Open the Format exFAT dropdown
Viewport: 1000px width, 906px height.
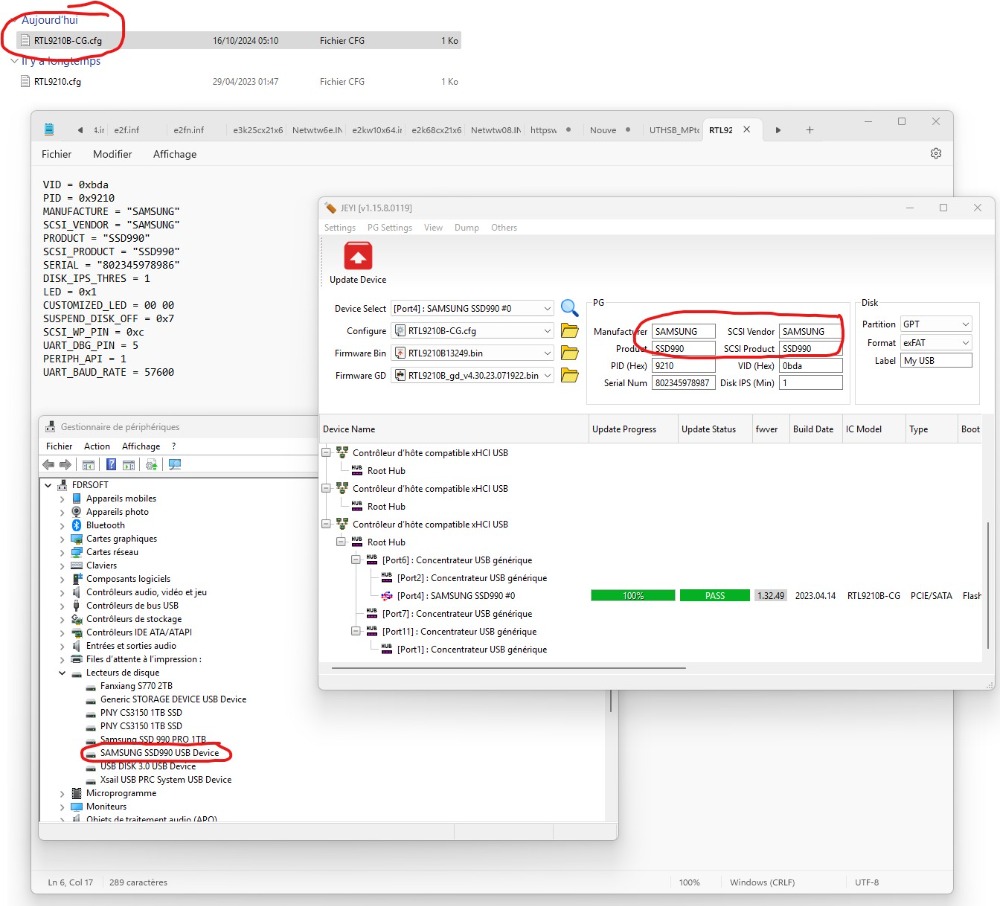point(964,343)
